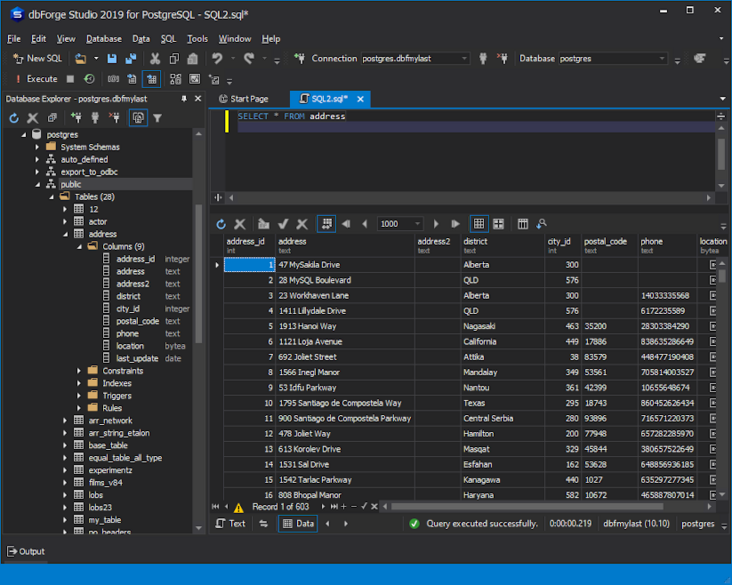Go to next page of results
The height and width of the screenshot is (585, 732).
point(436,224)
